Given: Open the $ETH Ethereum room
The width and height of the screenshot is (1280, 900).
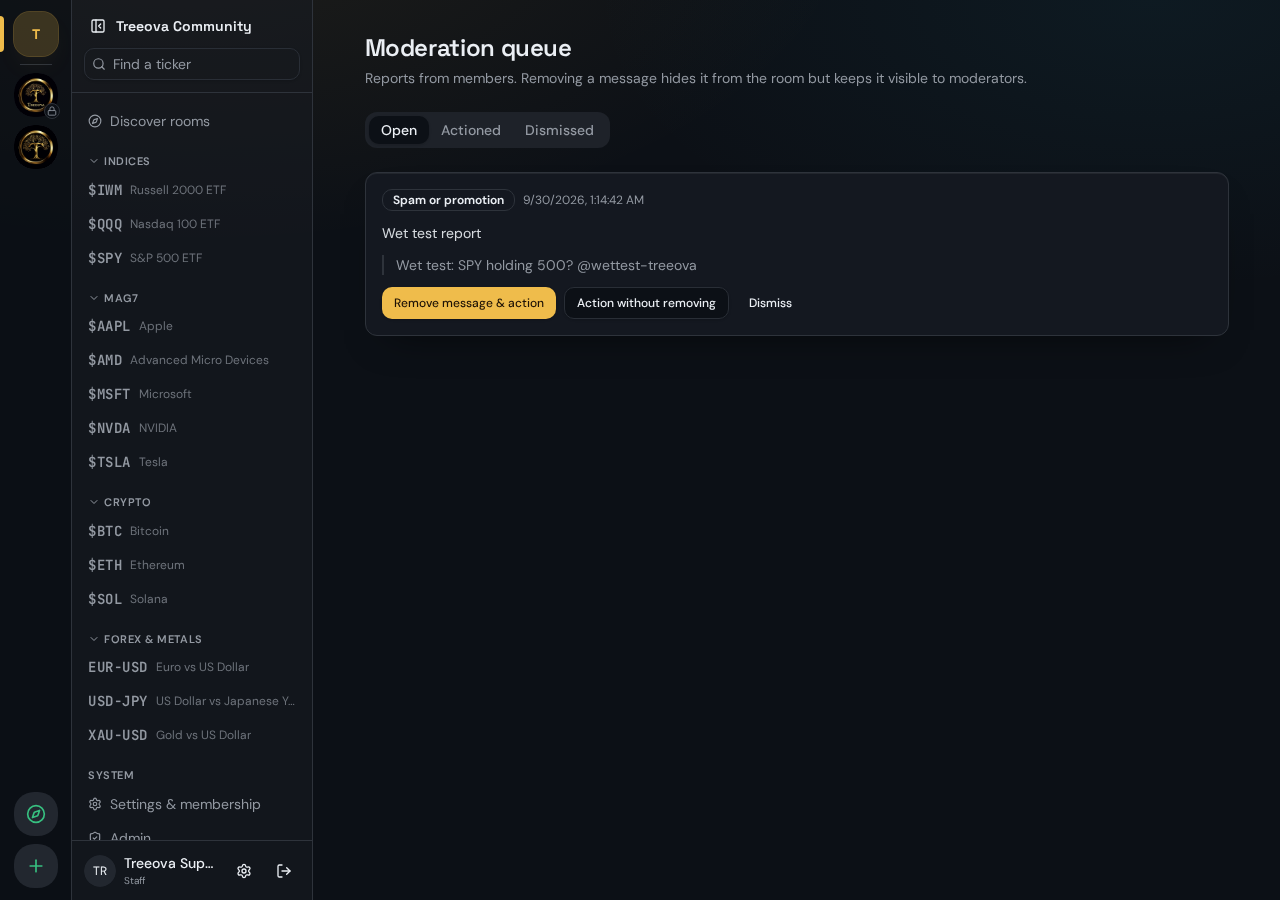Looking at the screenshot, I should pyautogui.click(x=192, y=565).
